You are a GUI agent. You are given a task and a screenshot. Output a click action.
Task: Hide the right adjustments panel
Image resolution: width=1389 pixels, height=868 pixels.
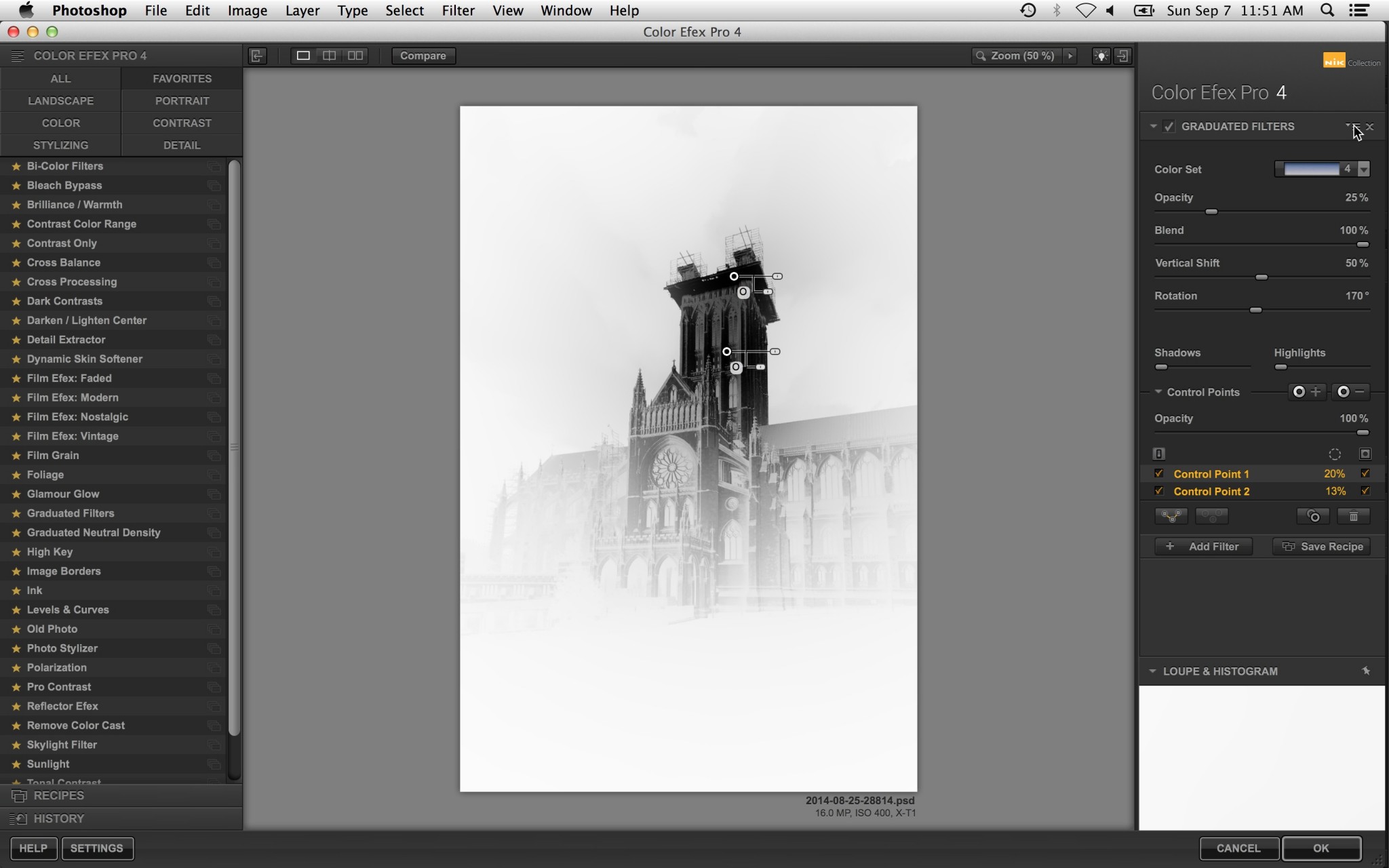(x=1123, y=56)
